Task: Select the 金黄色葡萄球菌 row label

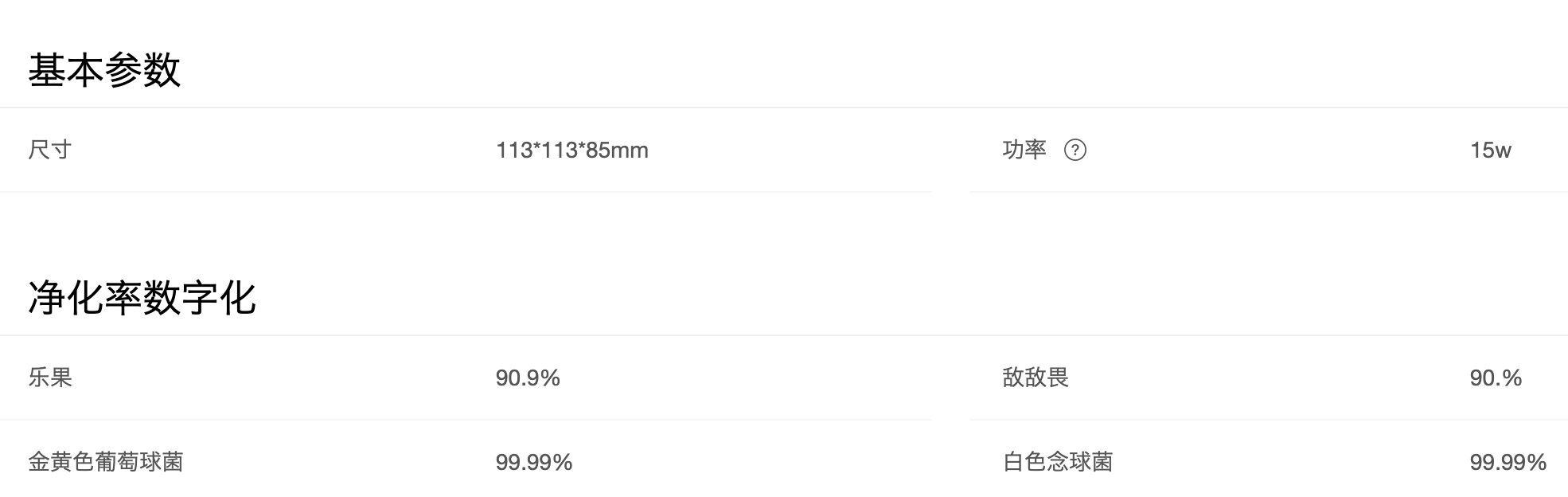Action: 106,462
